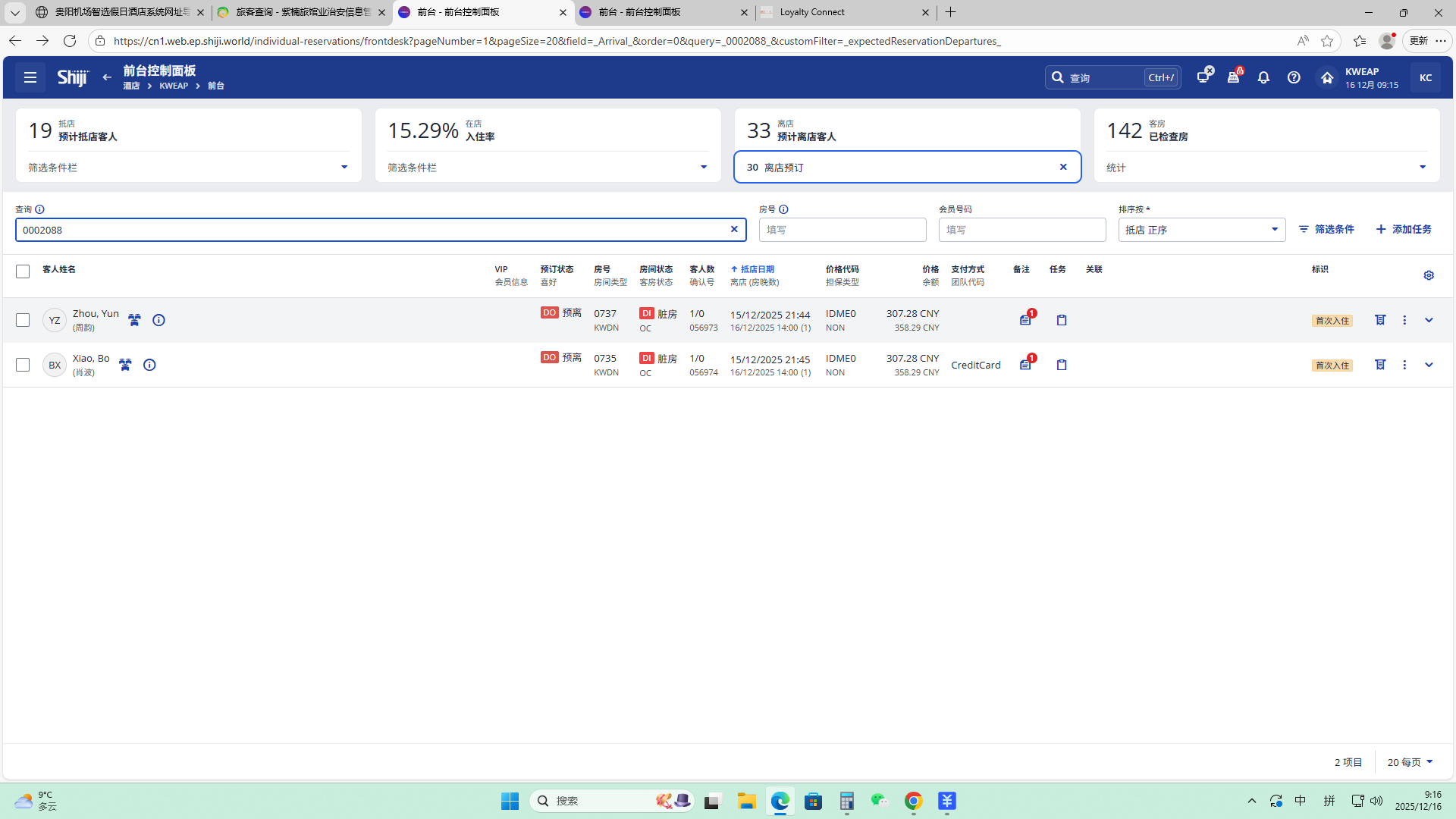Open the 排序按 sort order dropdown

(1201, 230)
